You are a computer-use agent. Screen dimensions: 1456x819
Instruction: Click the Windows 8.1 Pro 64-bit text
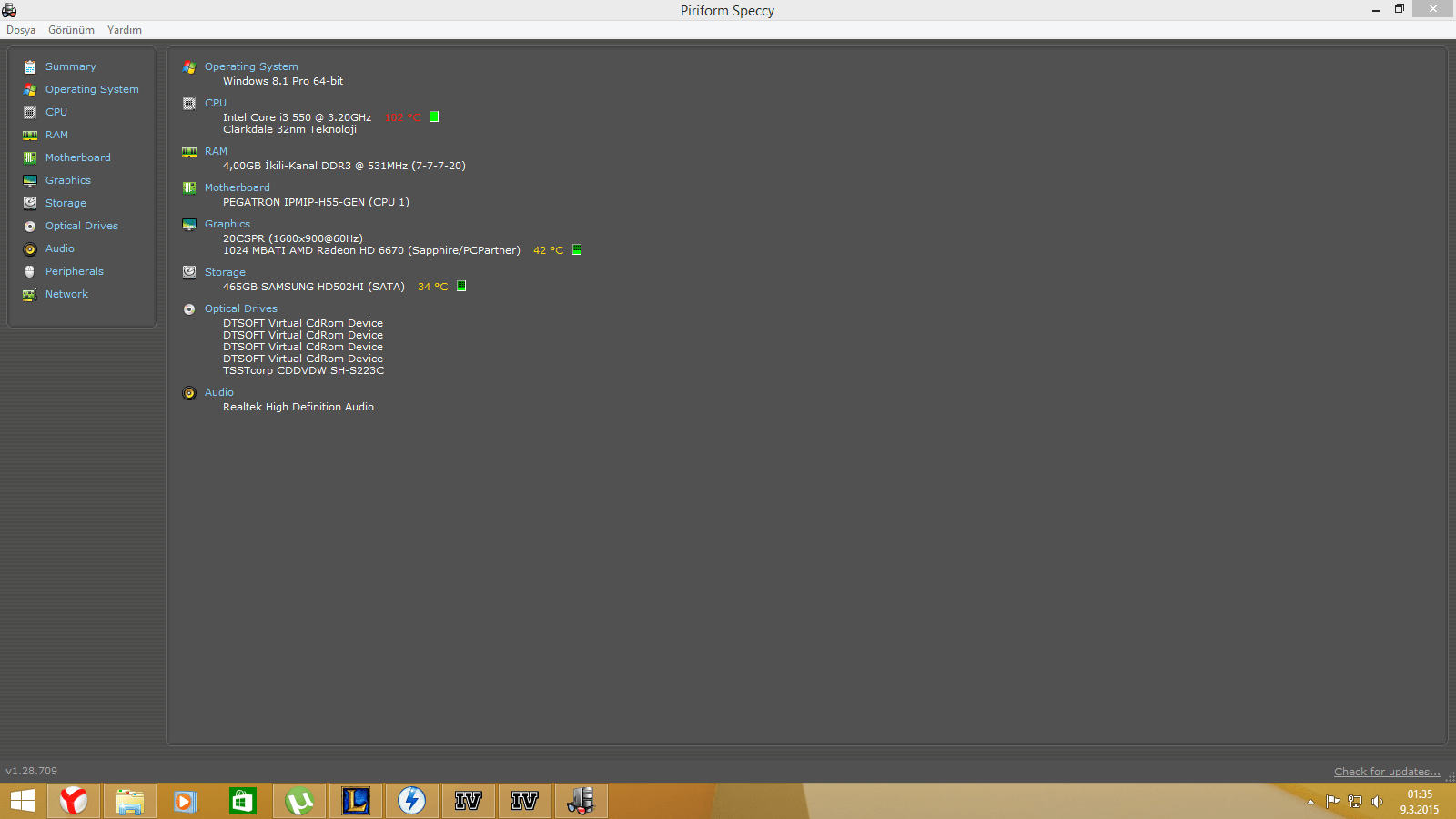pos(283,81)
